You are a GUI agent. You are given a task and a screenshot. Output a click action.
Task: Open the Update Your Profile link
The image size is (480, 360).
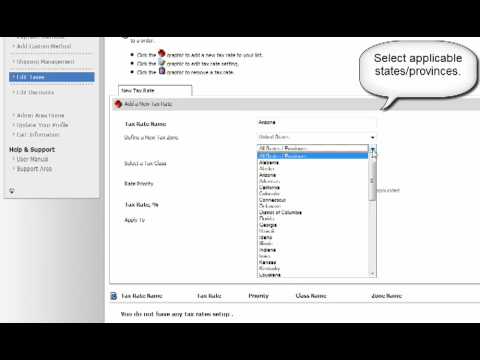(42, 125)
